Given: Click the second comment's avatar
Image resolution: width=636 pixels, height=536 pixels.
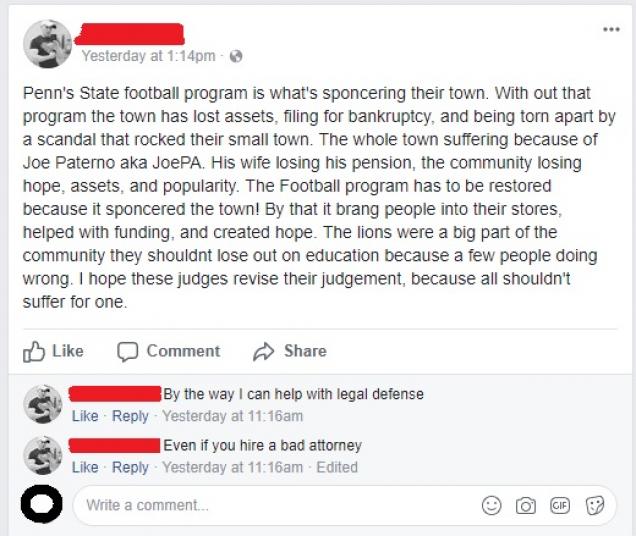Looking at the screenshot, I should (43, 455).
